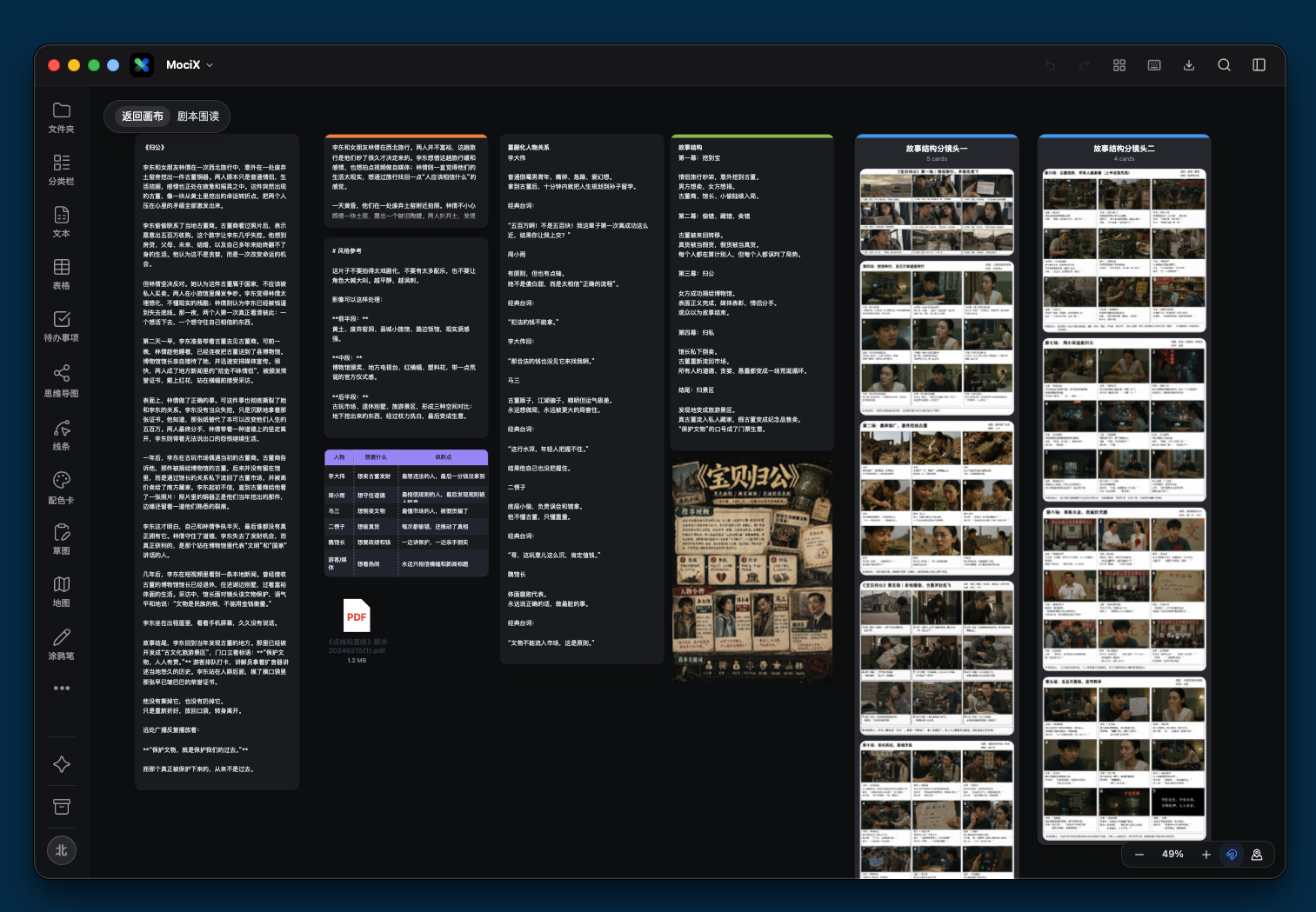Select the 配色卡 color palette tool
Viewport: 1316px width, 912px height.
point(61,488)
